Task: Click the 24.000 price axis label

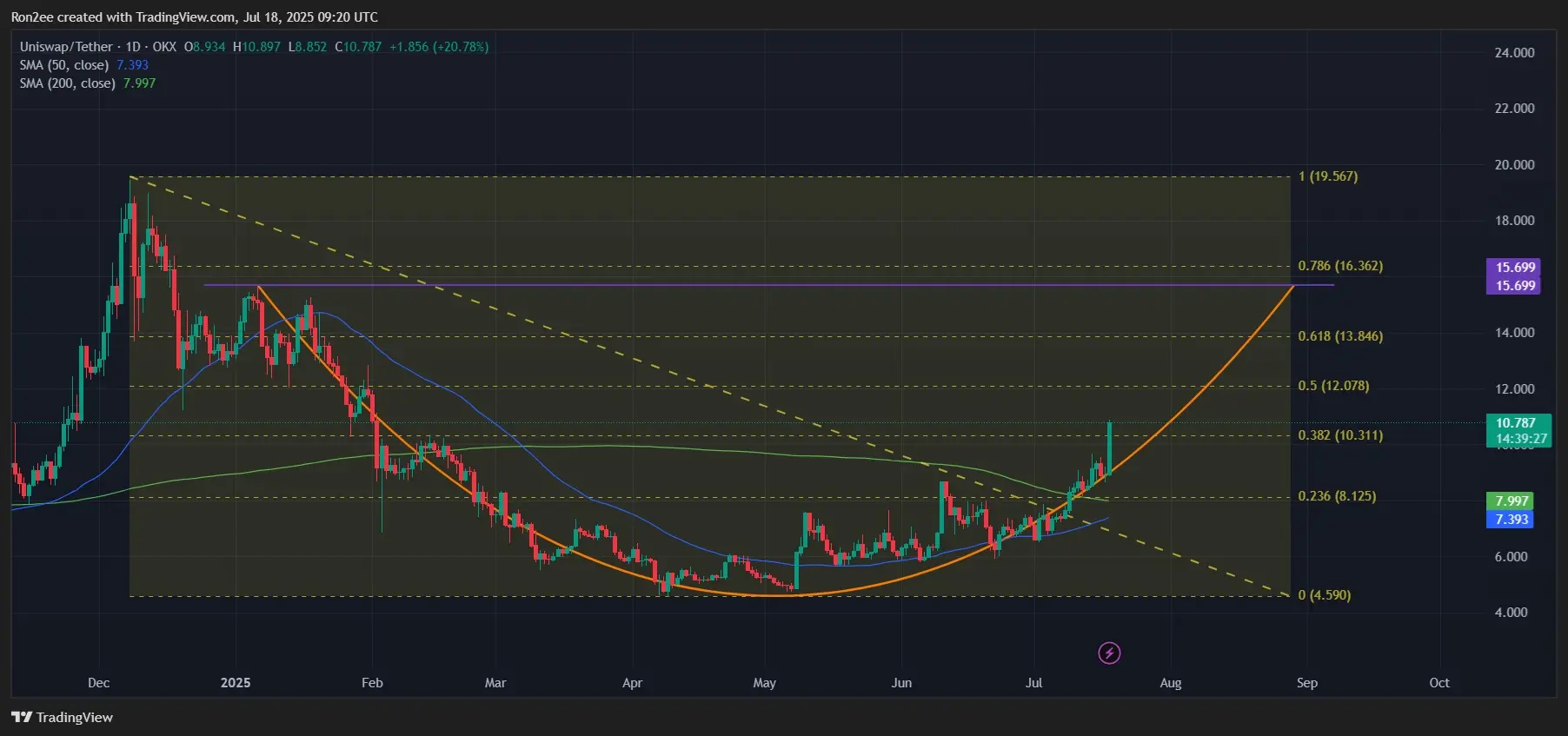Action: pos(1514,53)
